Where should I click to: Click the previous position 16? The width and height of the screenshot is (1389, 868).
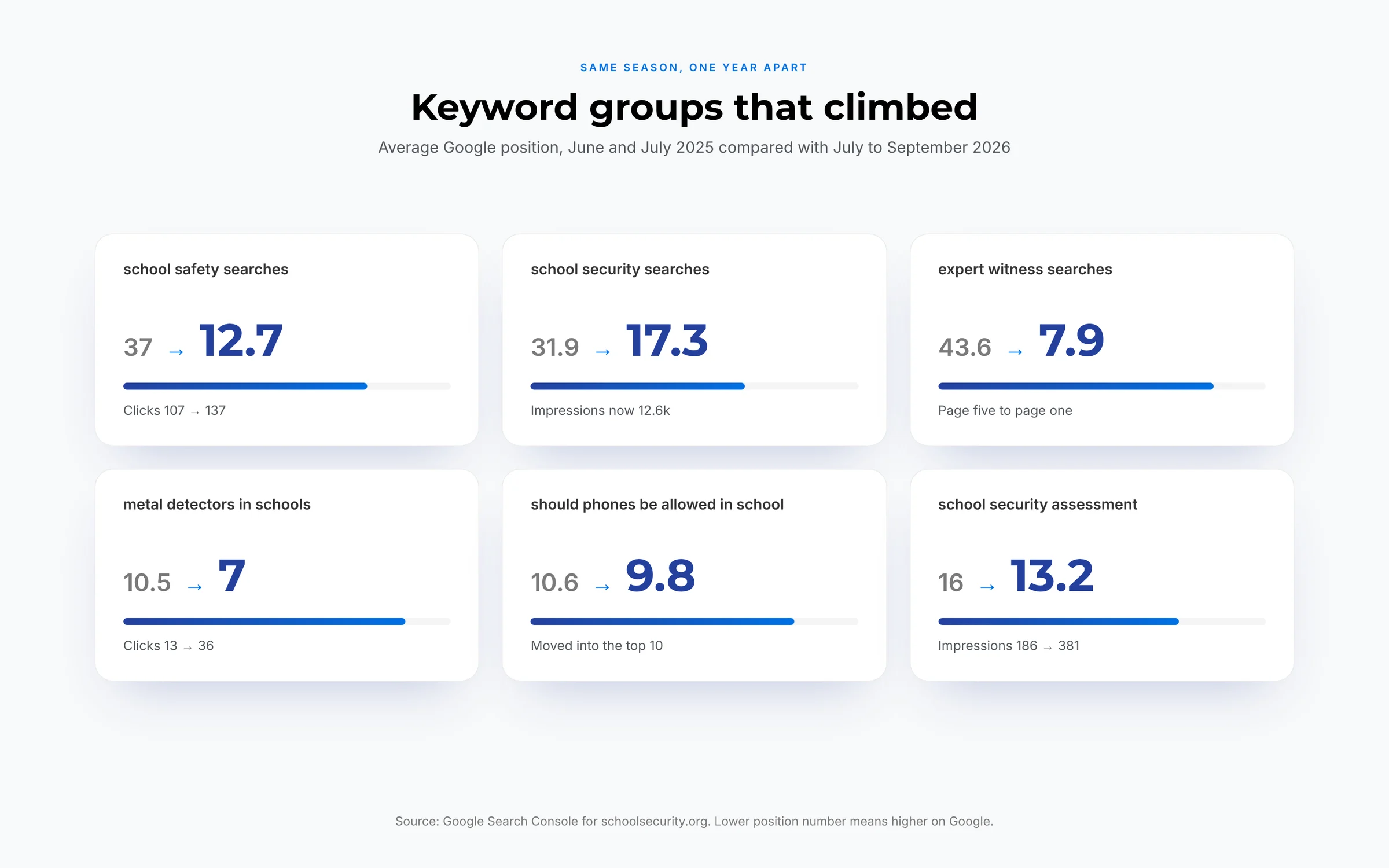[951, 583]
